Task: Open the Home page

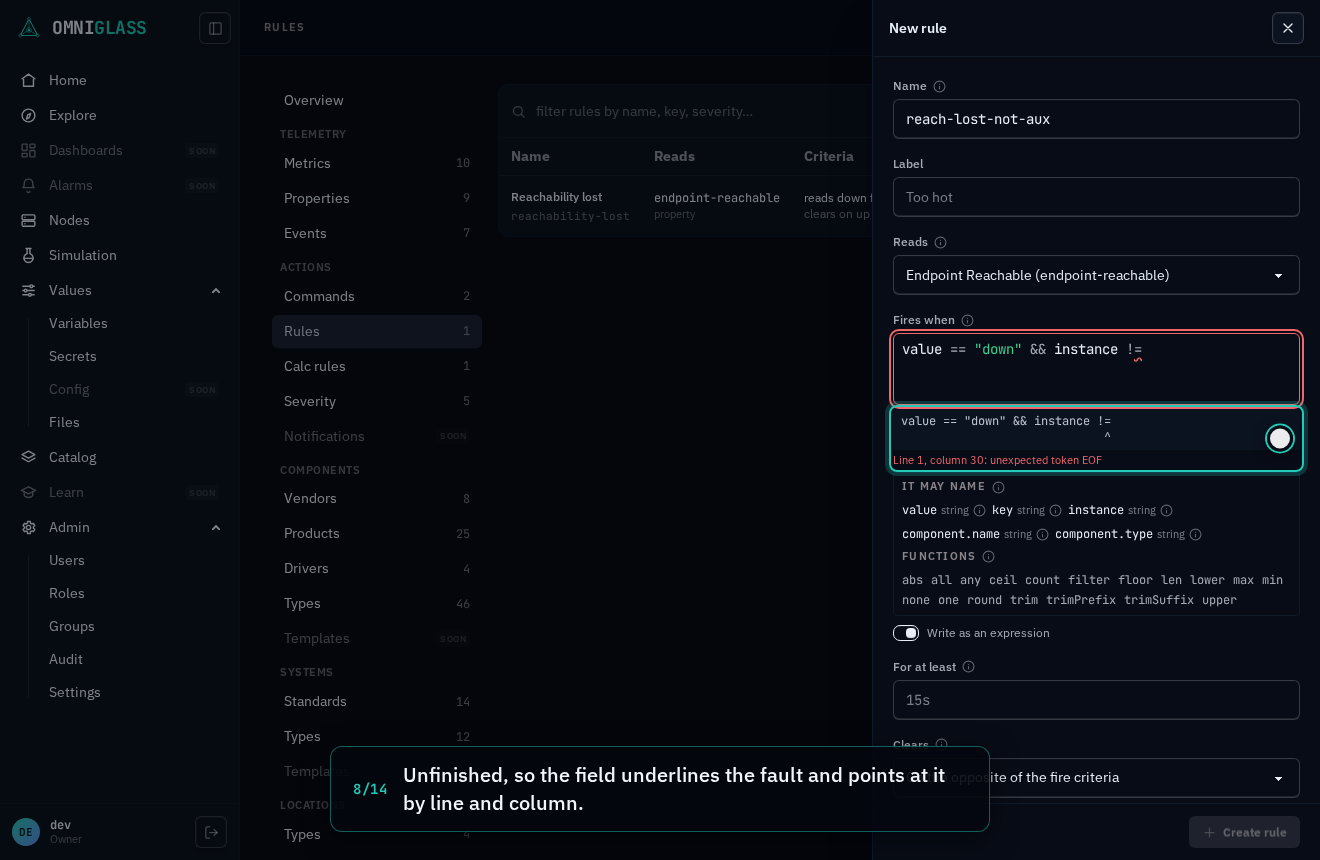Action: (x=68, y=80)
